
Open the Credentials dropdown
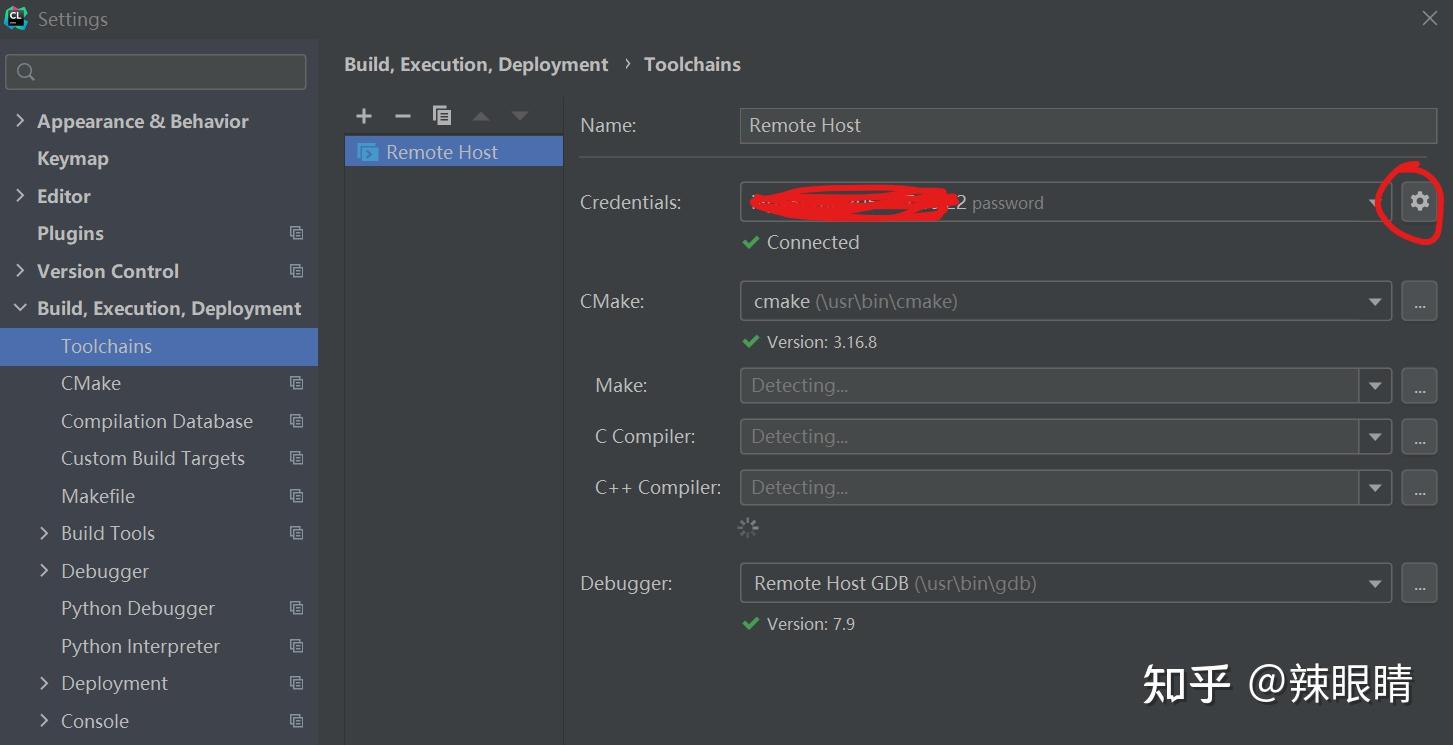(1376, 201)
